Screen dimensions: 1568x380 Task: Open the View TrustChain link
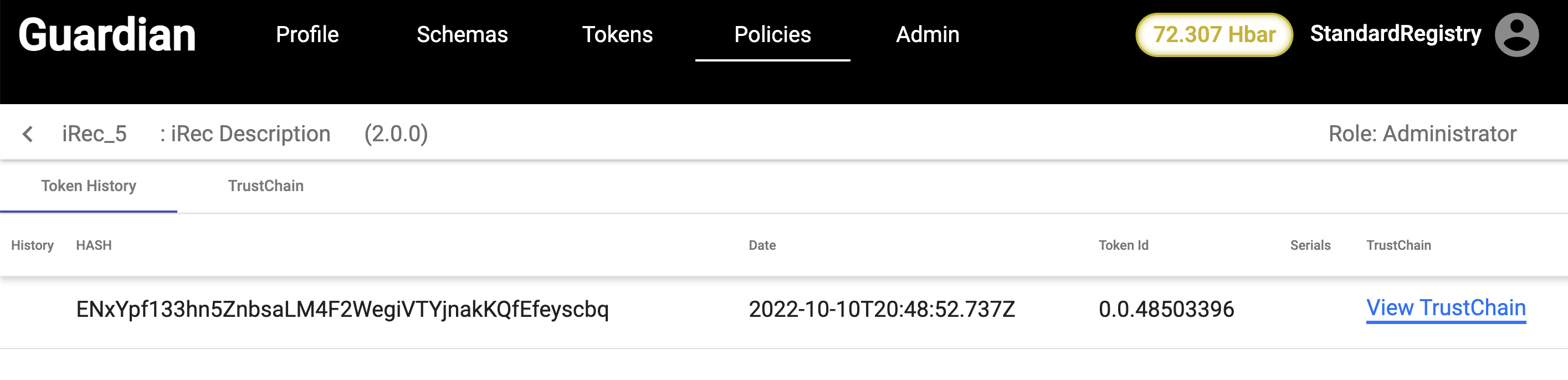(x=1446, y=308)
